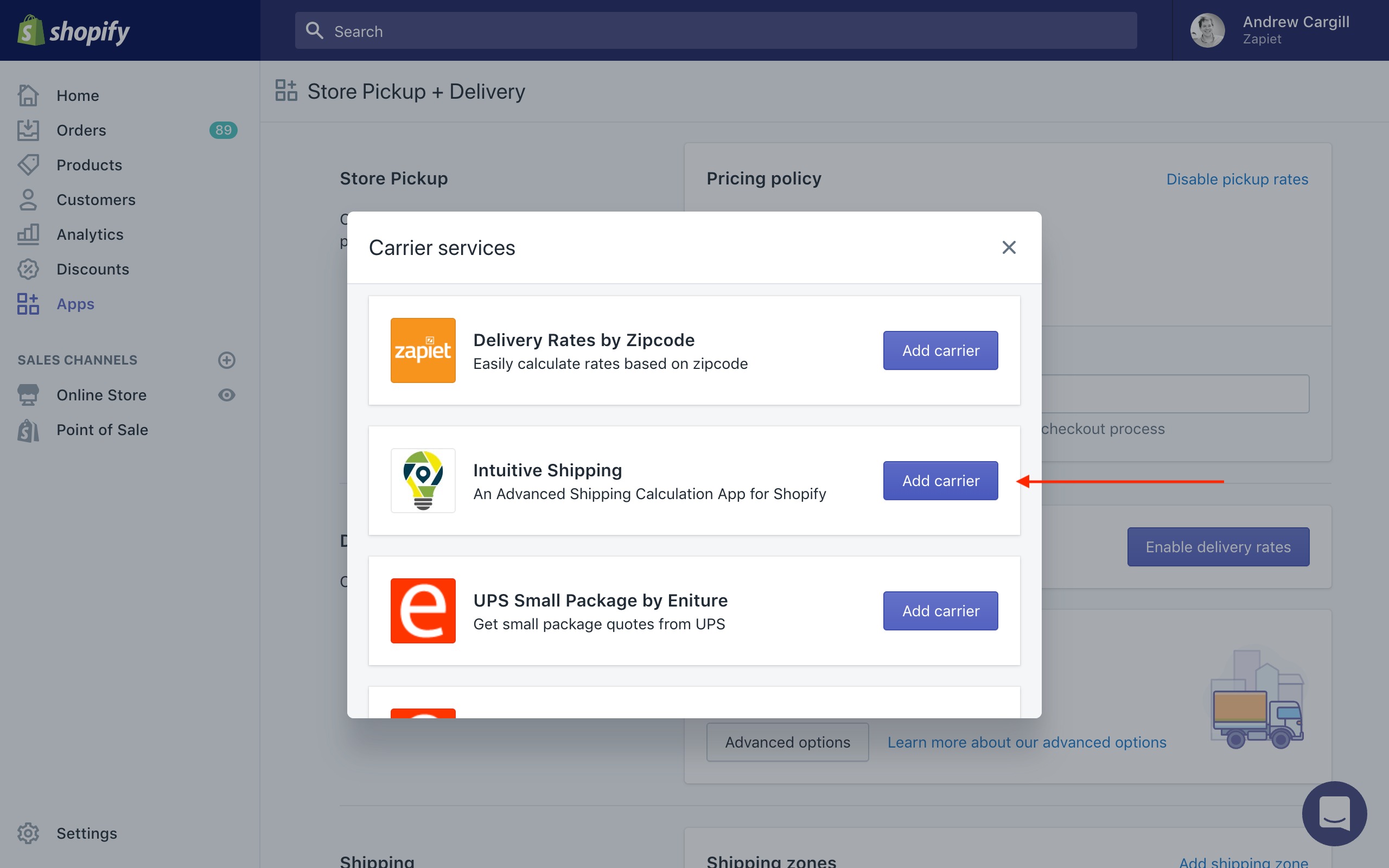Open Settings at the sidebar bottom
Image resolution: width=1389 pixels, height=868 pixels.
click(86, 833)
